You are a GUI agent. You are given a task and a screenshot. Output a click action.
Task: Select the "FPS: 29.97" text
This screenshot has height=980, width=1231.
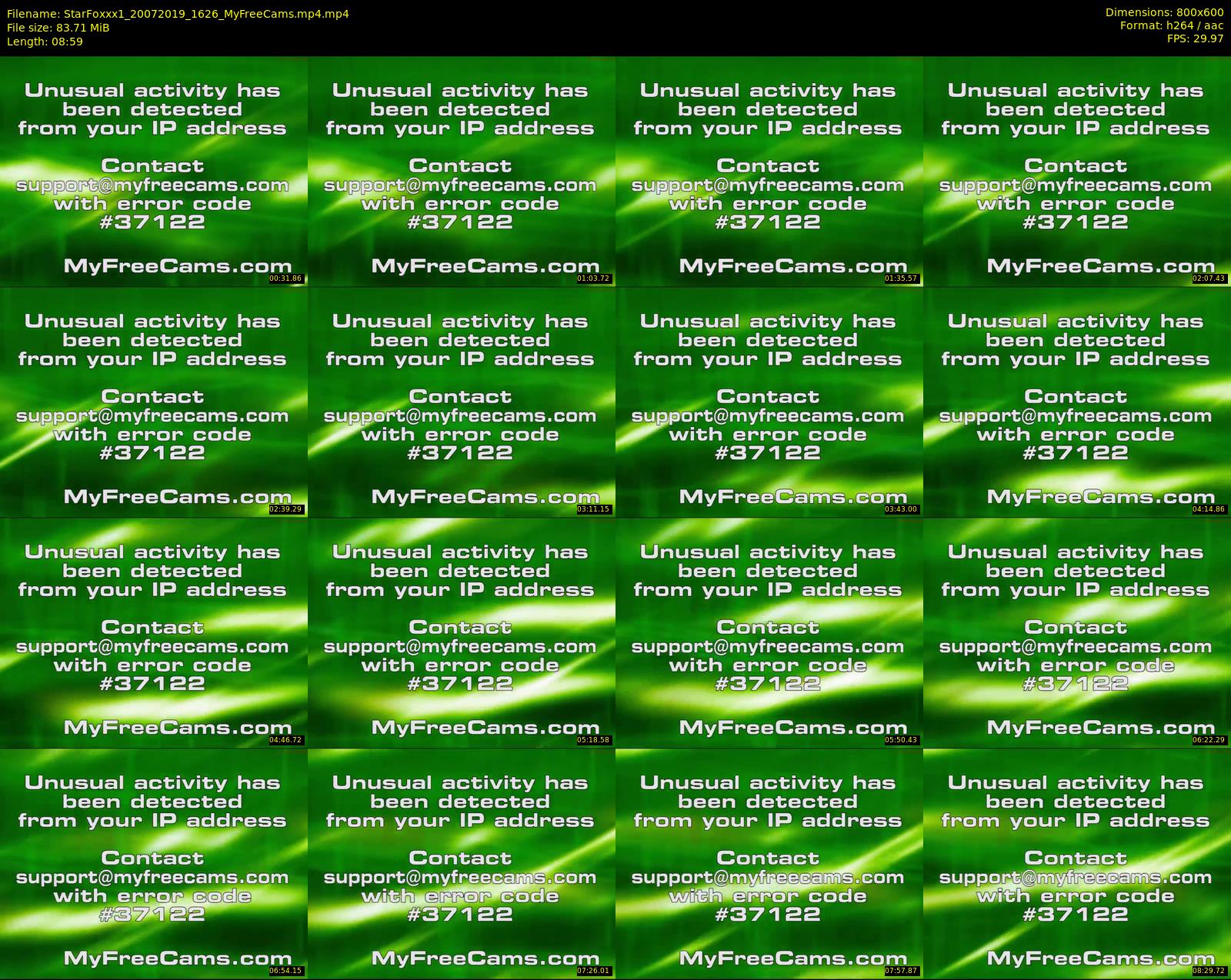1195,38
